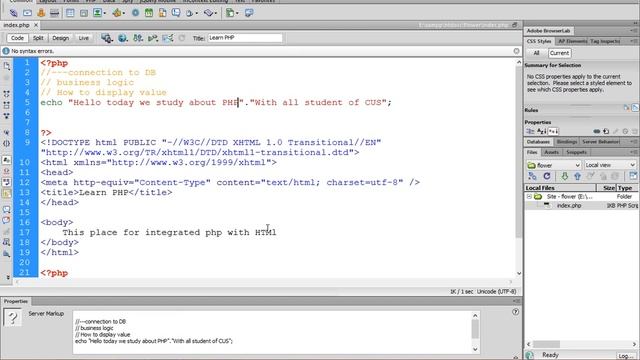Open the Templates dropdown arrow
This screenshot has height=360, width=640.
point(237,13)
